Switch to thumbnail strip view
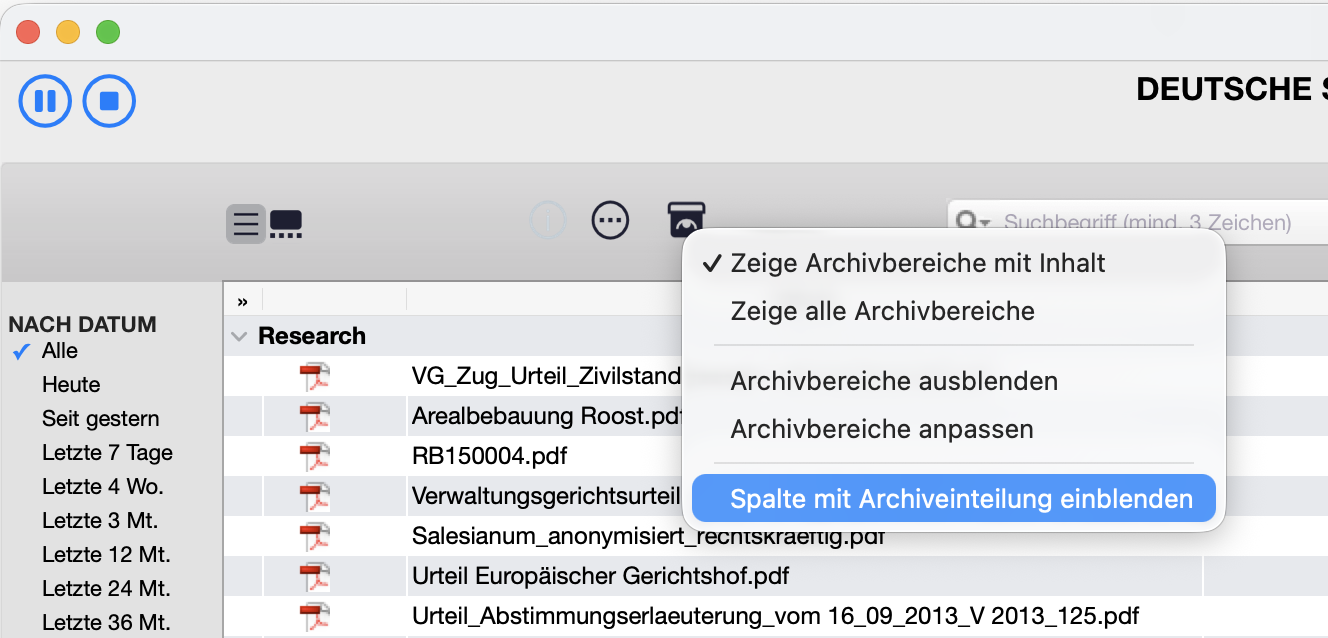 [x=286, y=224]
